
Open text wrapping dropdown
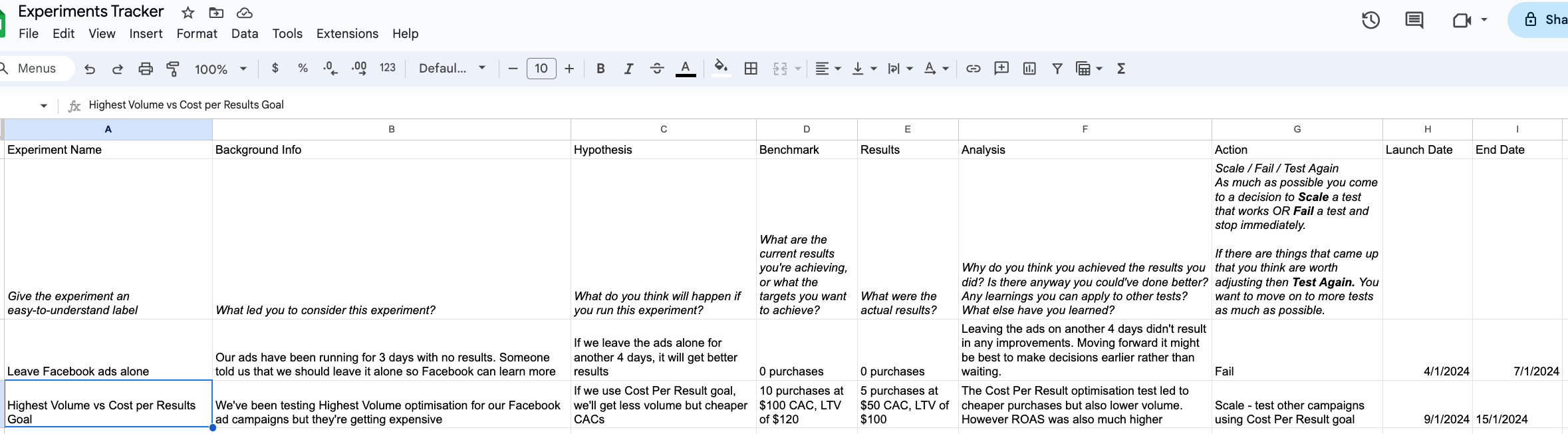pyautogui.click(x=900, y=68)
